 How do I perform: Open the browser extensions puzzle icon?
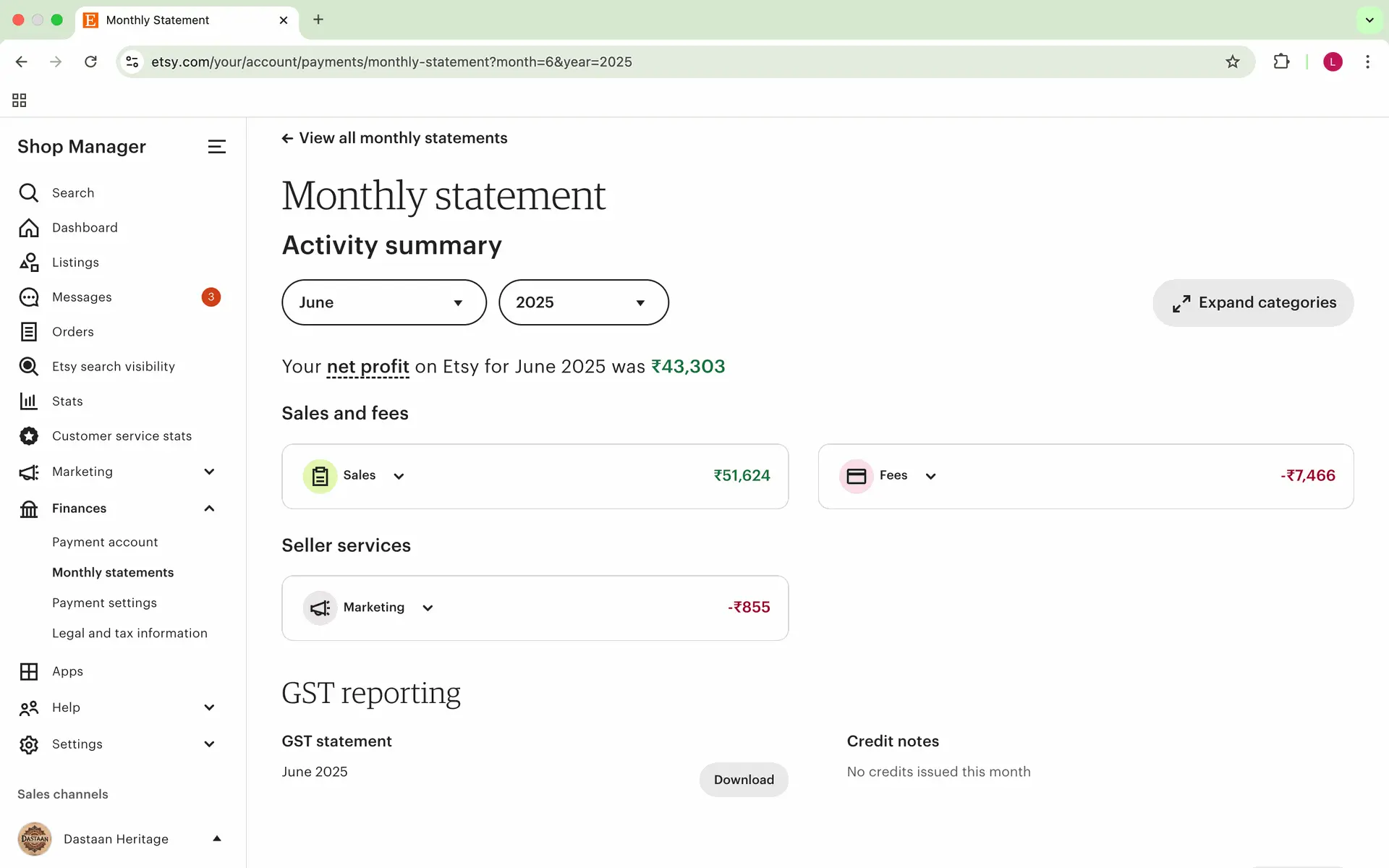pyautogui.click(x=1281, y=61)
